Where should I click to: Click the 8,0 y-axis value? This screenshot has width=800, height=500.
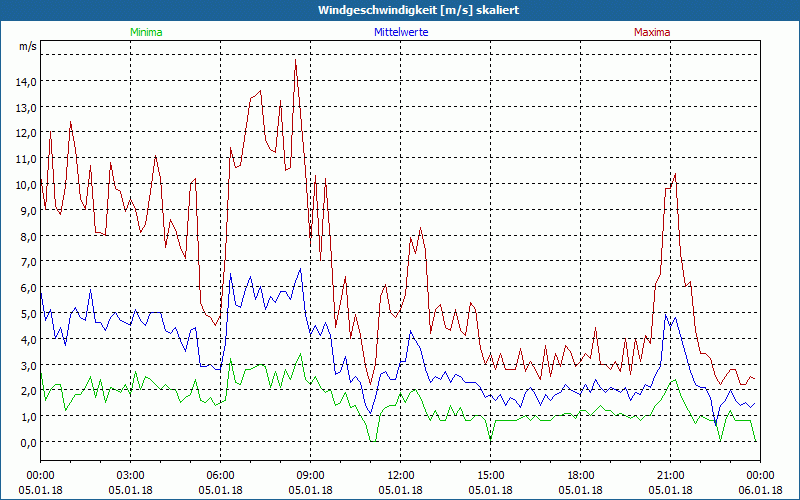click(30, 236)
